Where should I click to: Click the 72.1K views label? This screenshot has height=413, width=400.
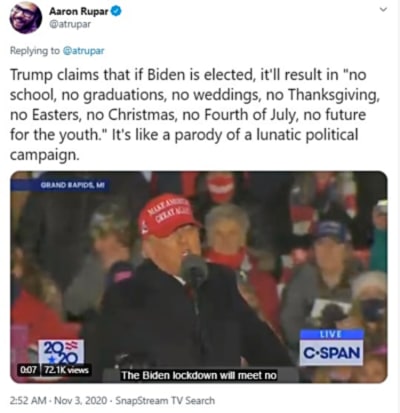(x=65, y=370)
